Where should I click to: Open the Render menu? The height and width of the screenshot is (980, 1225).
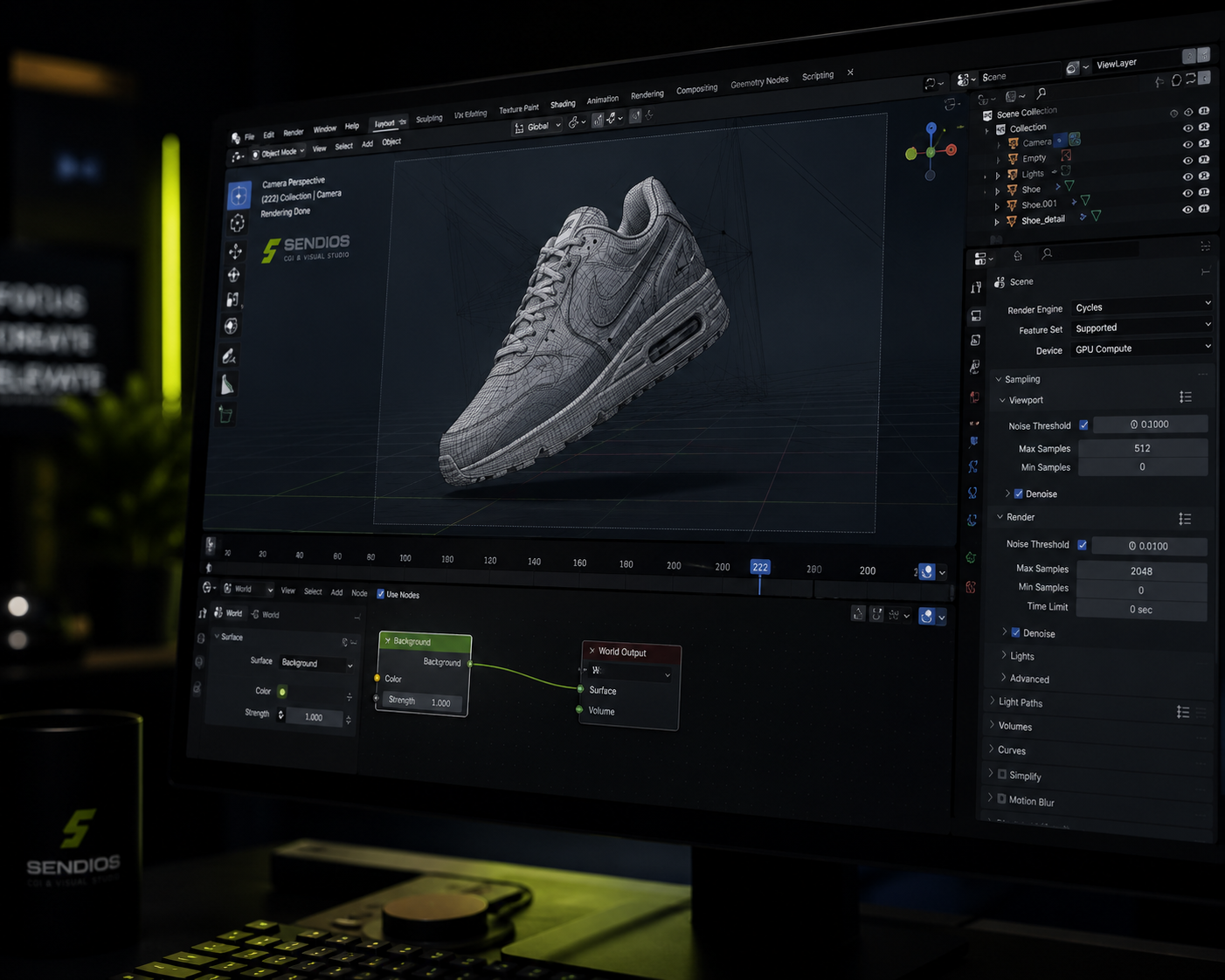point(294,132)
